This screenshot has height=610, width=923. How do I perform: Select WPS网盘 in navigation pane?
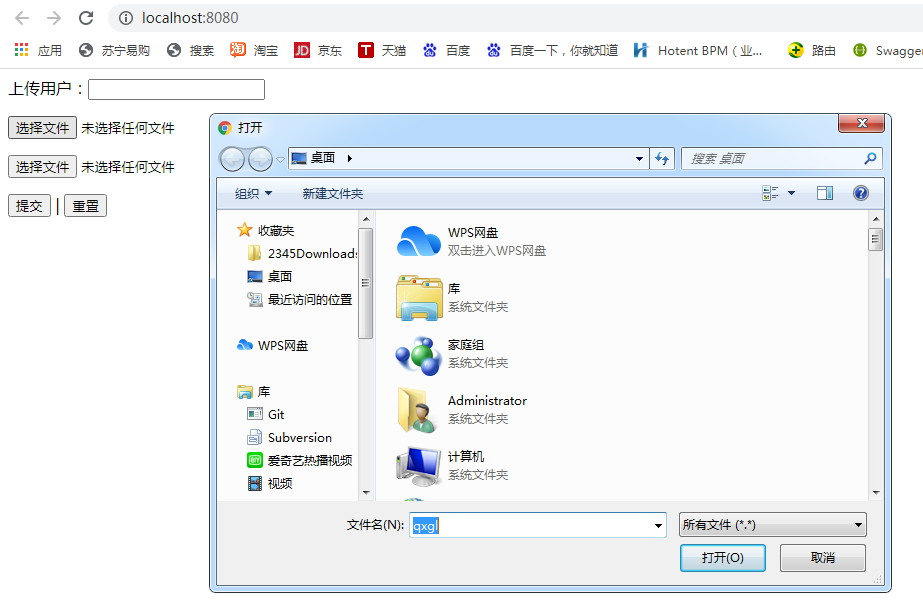[273, 345]
